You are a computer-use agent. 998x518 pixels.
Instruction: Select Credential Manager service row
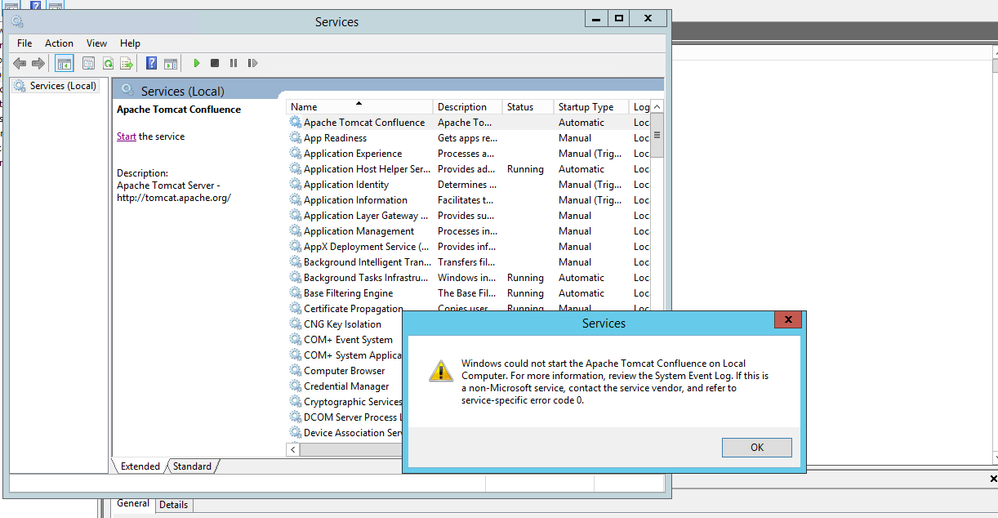pos(345,386)
